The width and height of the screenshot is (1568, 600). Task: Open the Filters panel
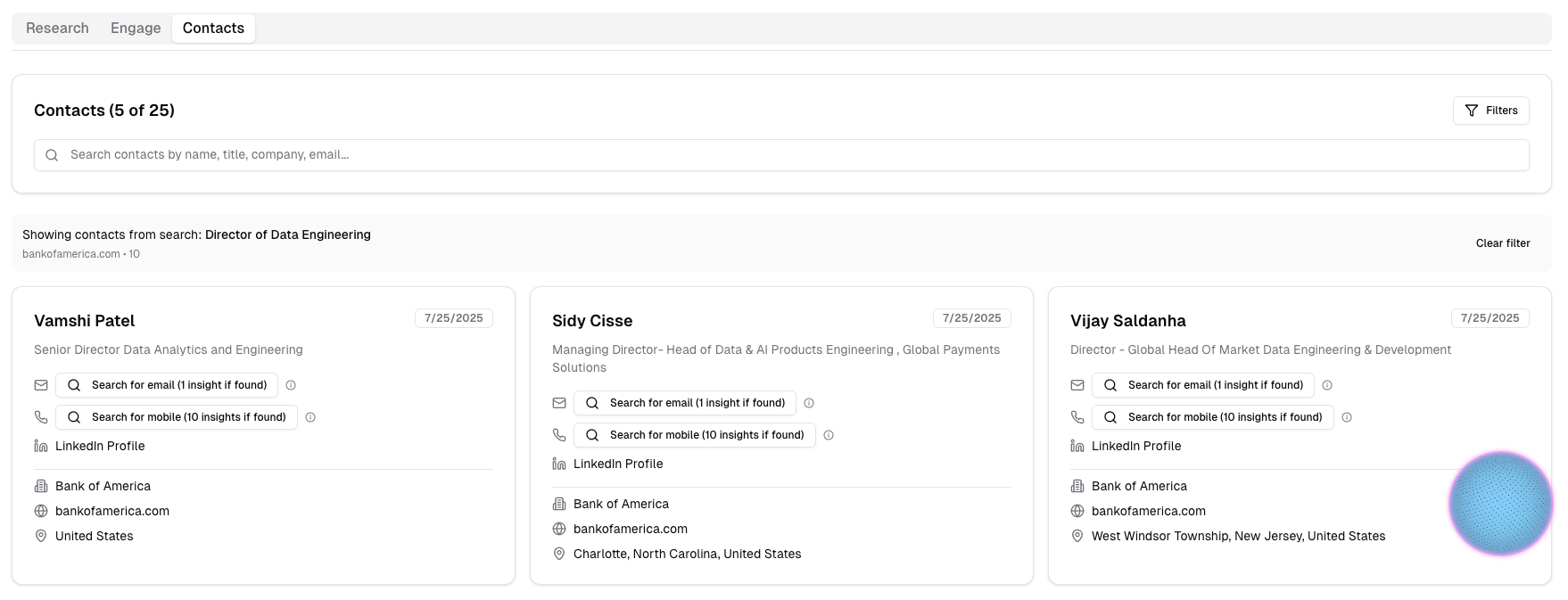click(1490, 111)
